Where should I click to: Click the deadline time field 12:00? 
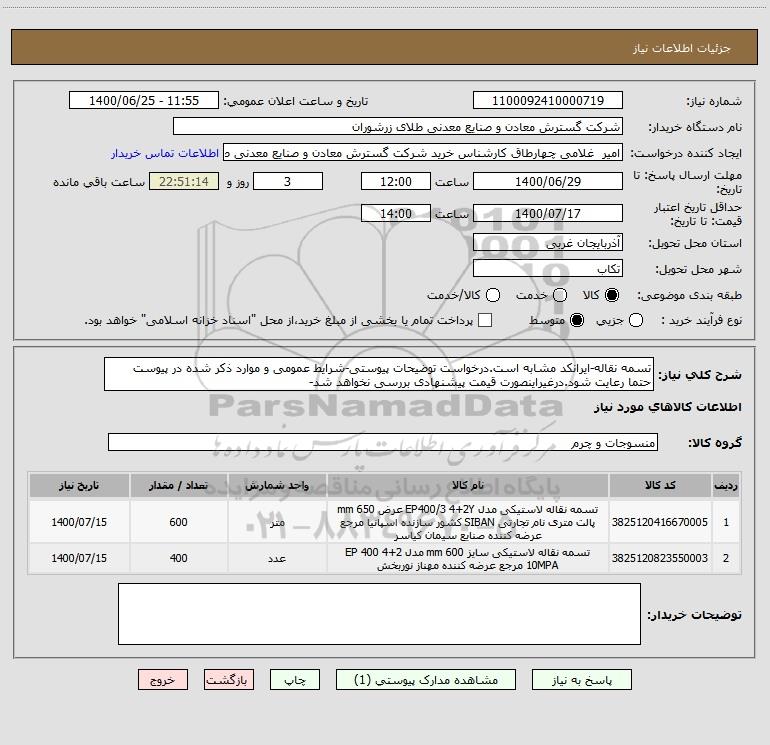point(396,181)
